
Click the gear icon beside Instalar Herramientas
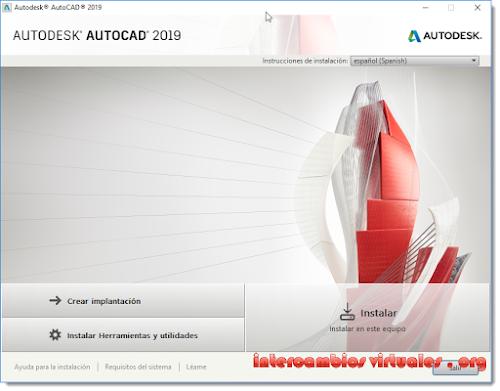click(55, 335)
